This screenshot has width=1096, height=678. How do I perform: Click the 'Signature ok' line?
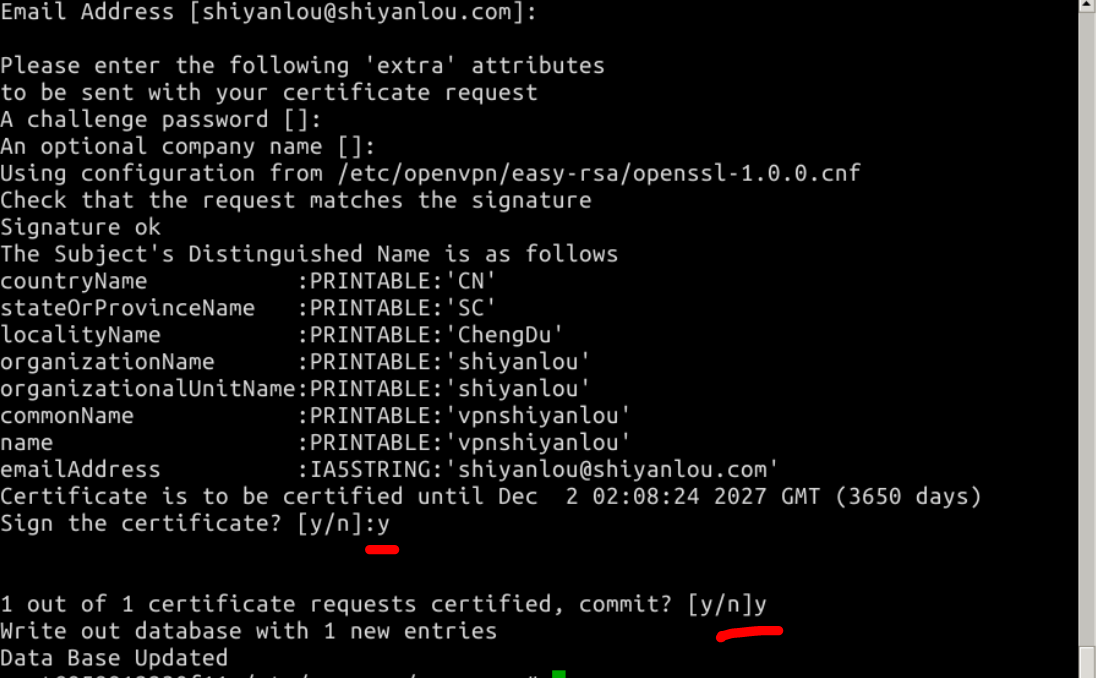(x=80, y=227)
